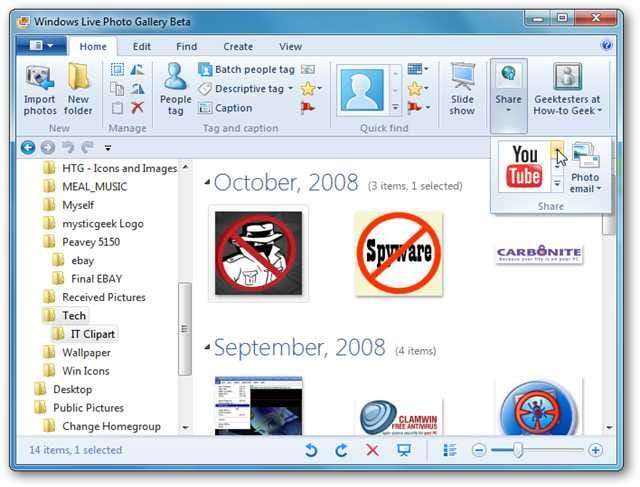
Task: Select the Public Pictures folder
Action: (78, 407)
